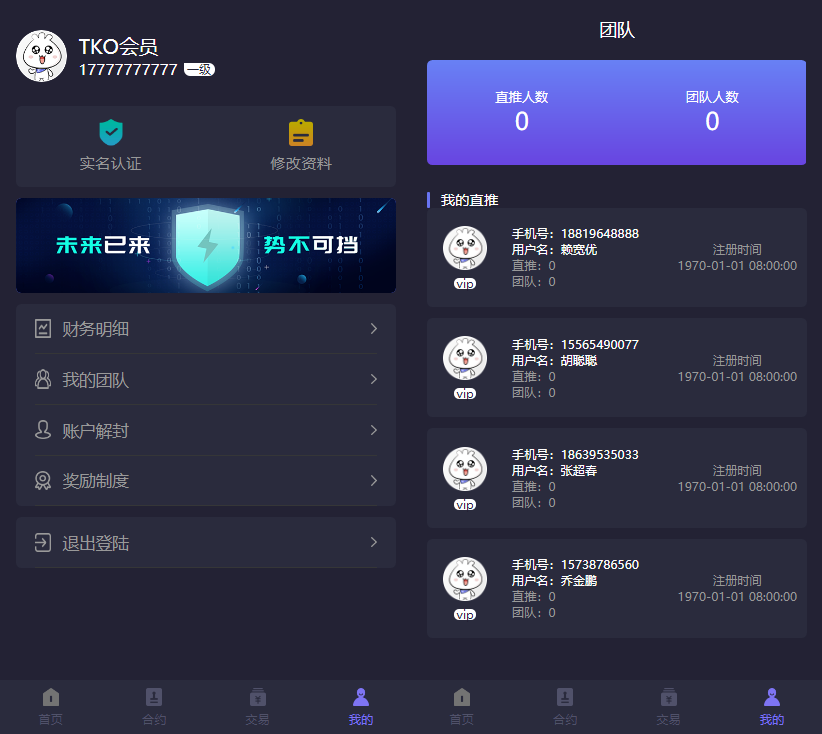
Task: Click the 退出登陆 exit icon
Action: 43,542
